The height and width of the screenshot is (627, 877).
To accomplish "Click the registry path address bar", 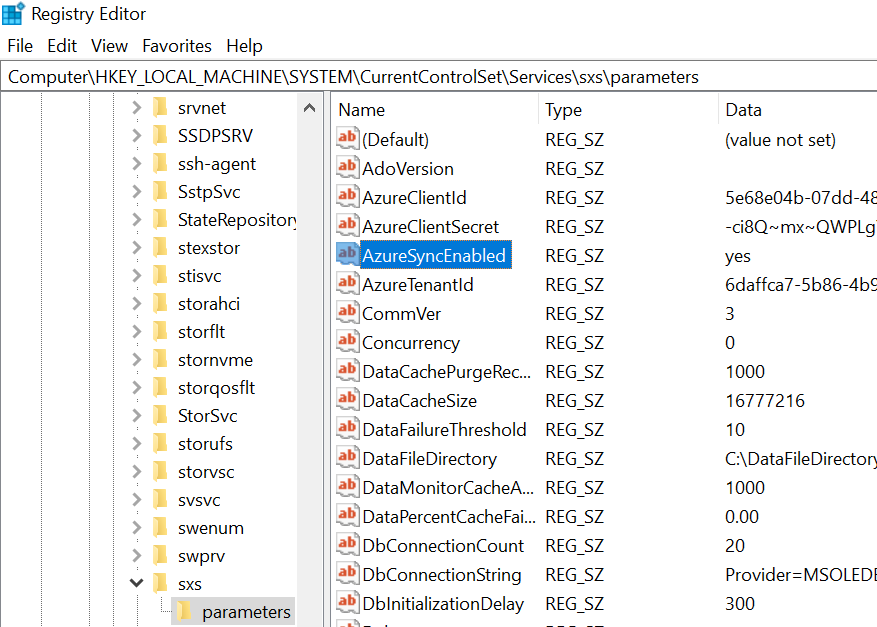I will 438,77.
